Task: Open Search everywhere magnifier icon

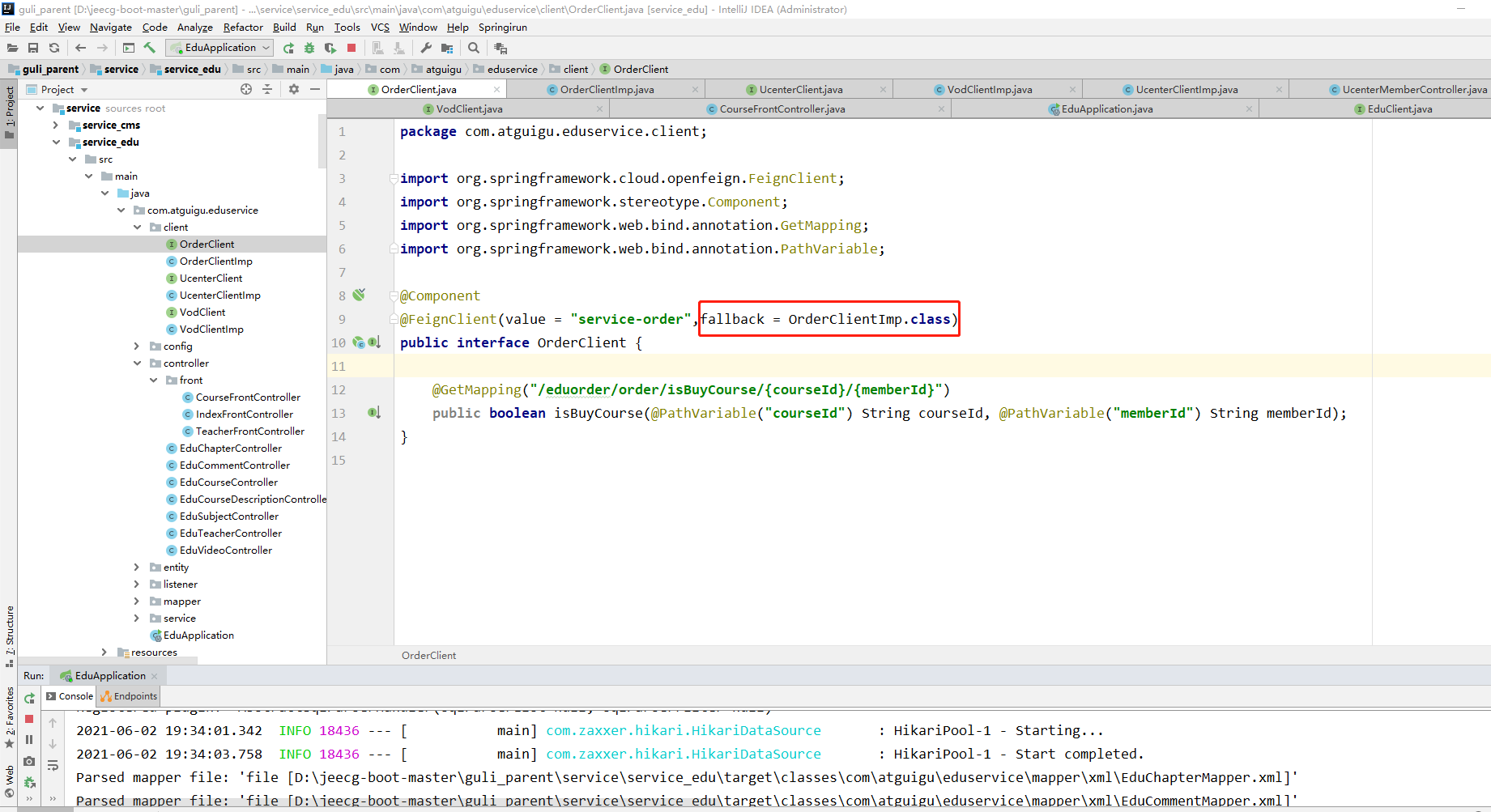Action: tap(473, 47)
